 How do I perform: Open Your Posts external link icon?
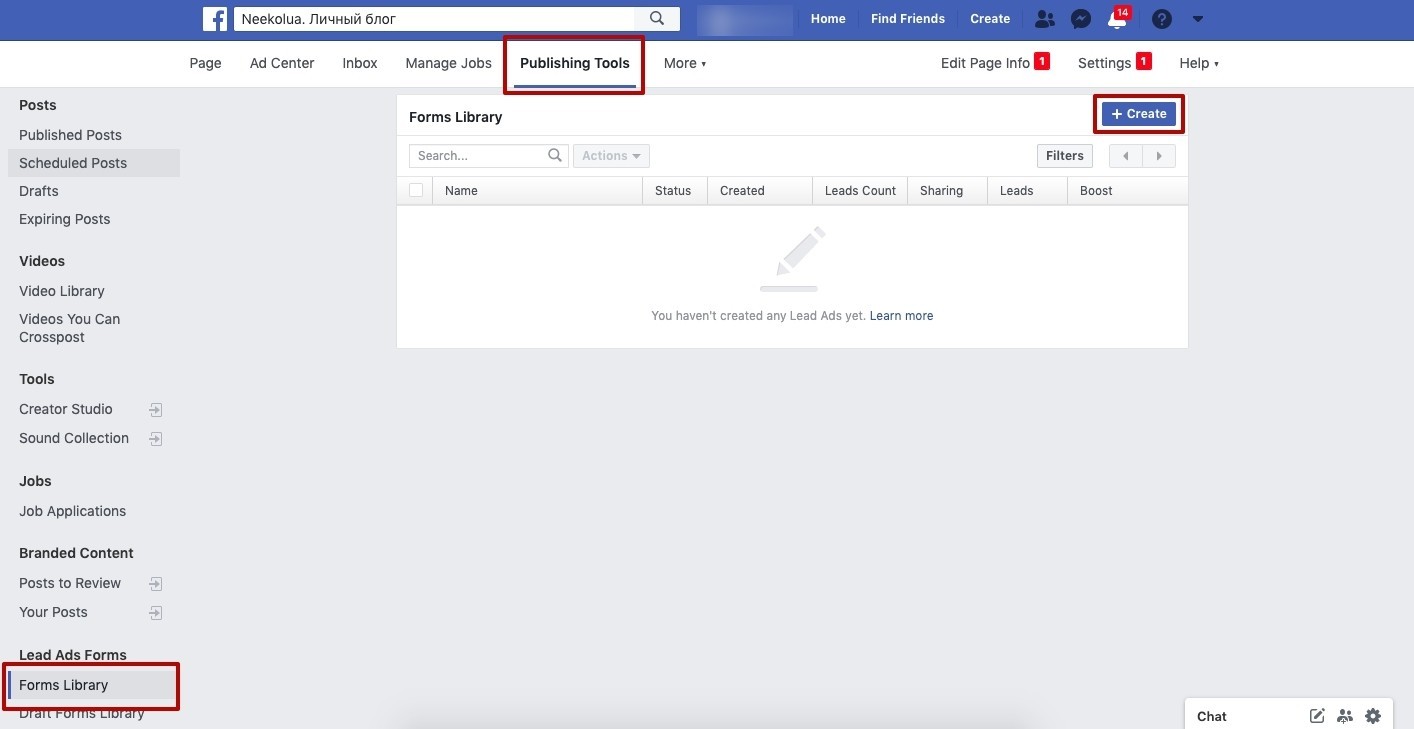(x=155, y=613)
